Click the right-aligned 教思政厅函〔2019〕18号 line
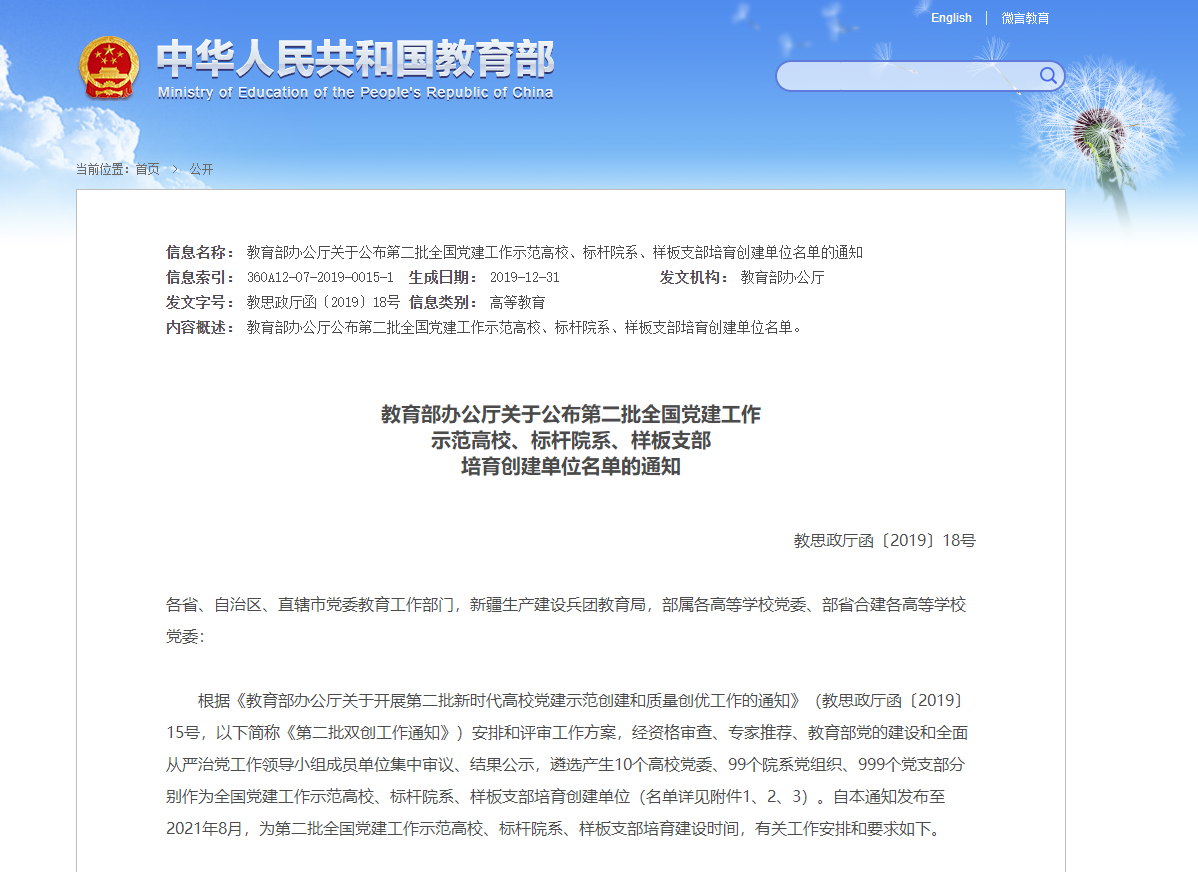This screenshot has width=1198, height=872. click(x=884, y=540)
